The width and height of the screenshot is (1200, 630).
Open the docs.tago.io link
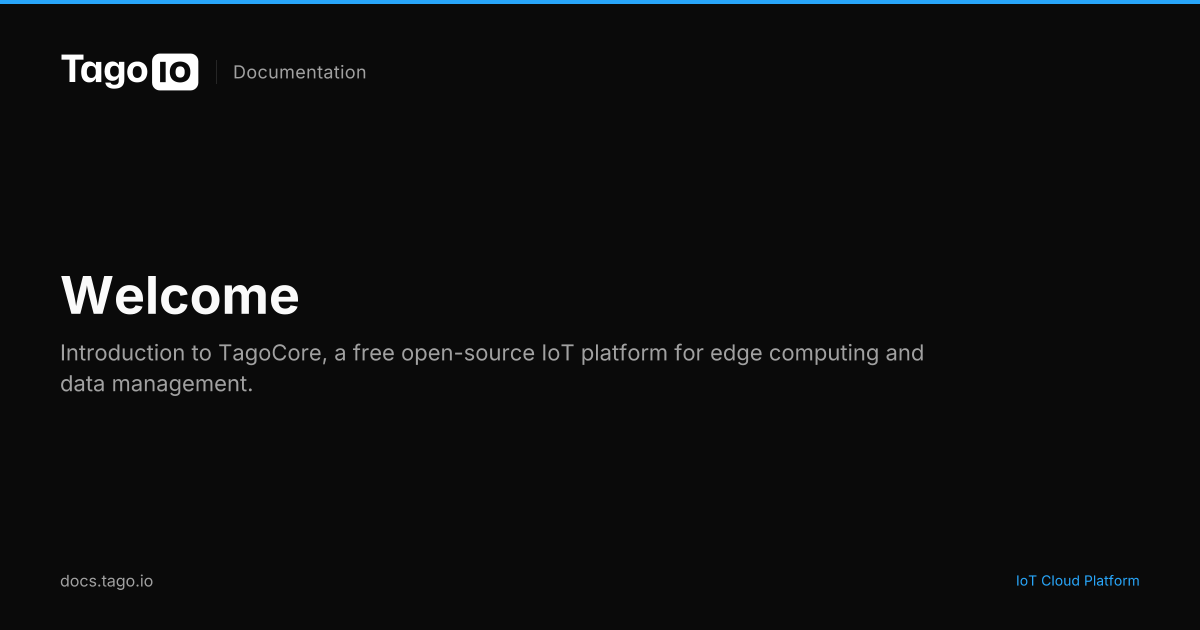(x=106, y=581)
